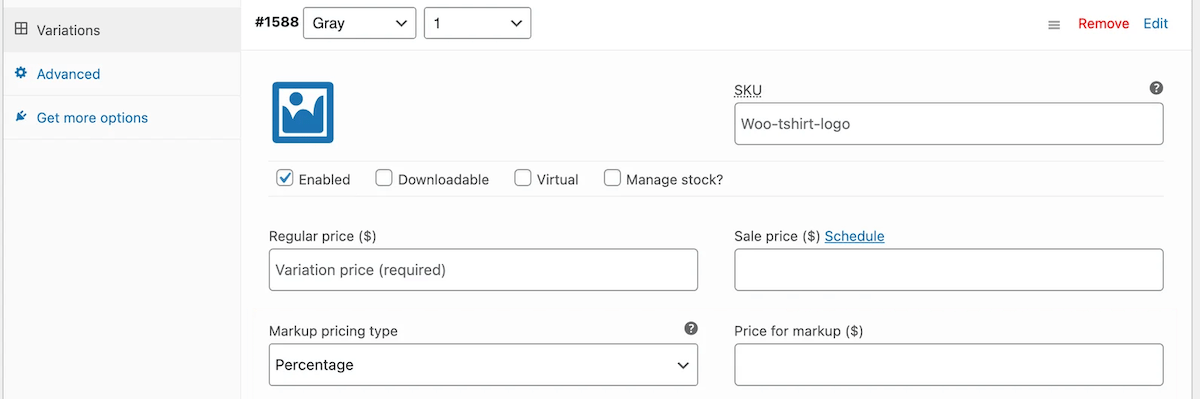Click the variation image placeholder thumbnail
1200x399 pixels.
303,112
